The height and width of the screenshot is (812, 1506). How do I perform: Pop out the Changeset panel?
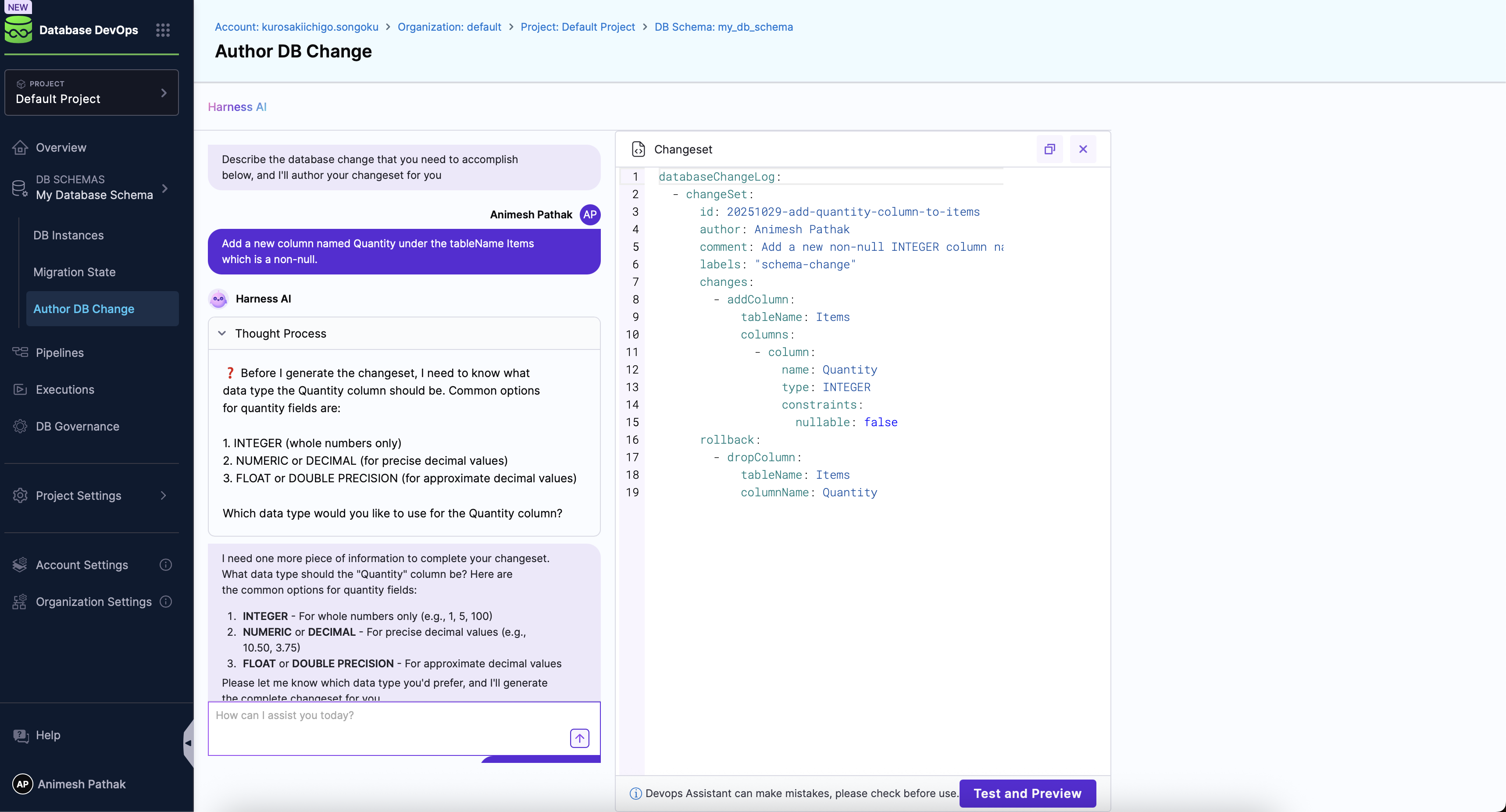click(1049, 149)
